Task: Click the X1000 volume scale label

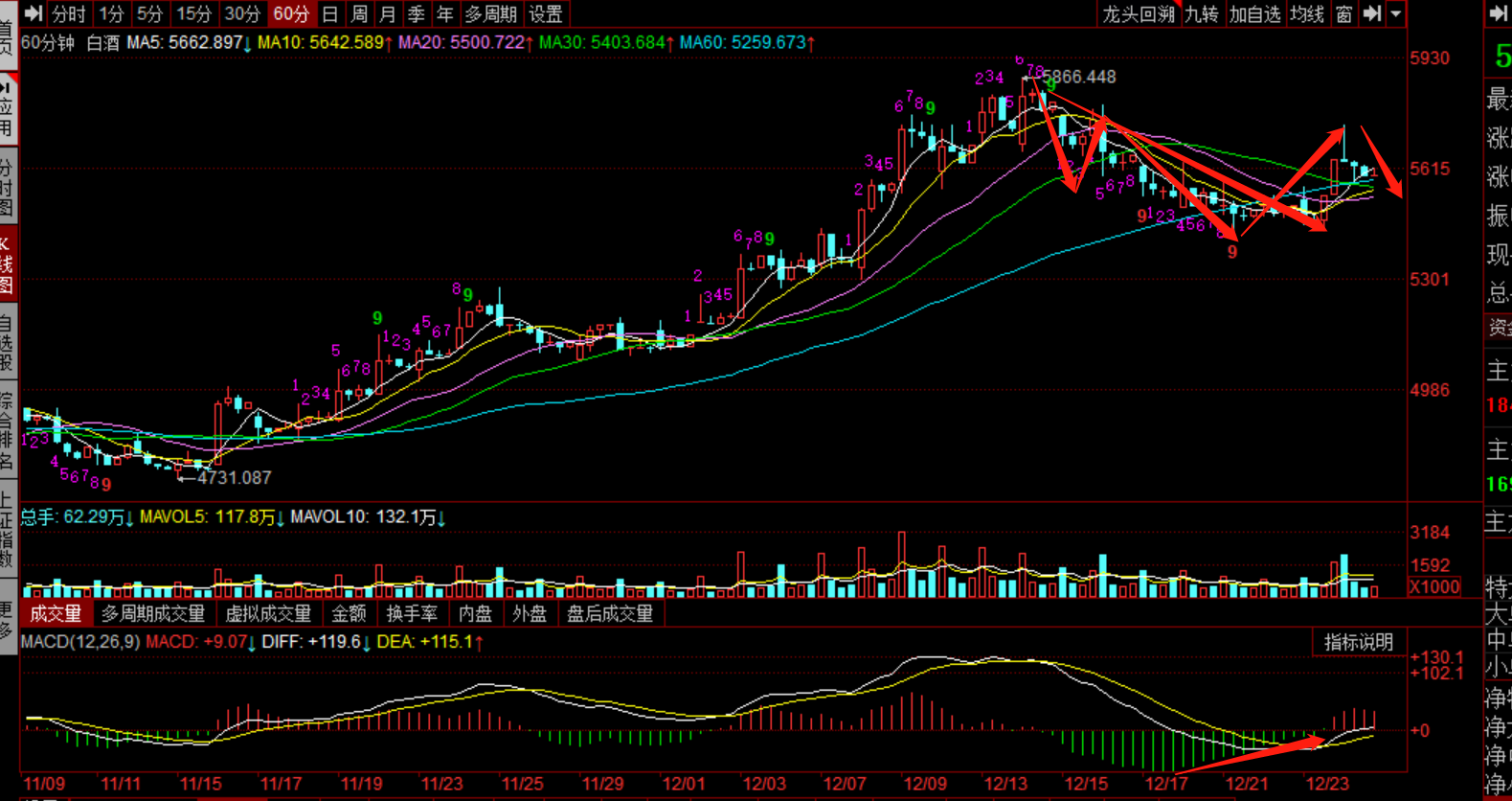Action: pyautogui.click(x=1433, y=586)
